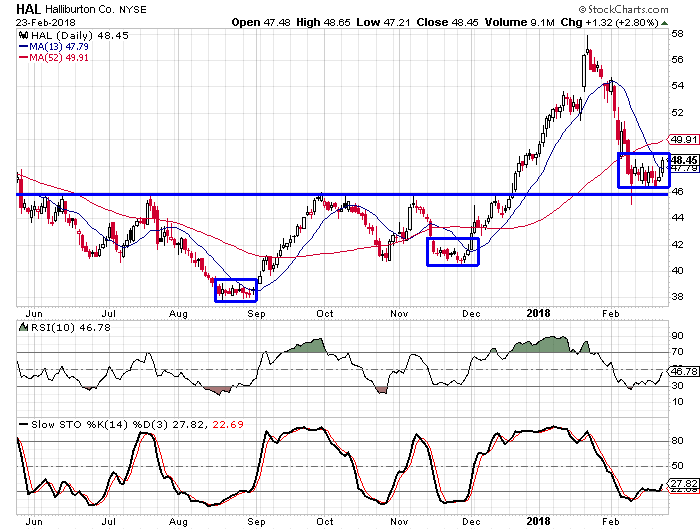Click the candlestick icon beside HAL (Daily)

24,35
